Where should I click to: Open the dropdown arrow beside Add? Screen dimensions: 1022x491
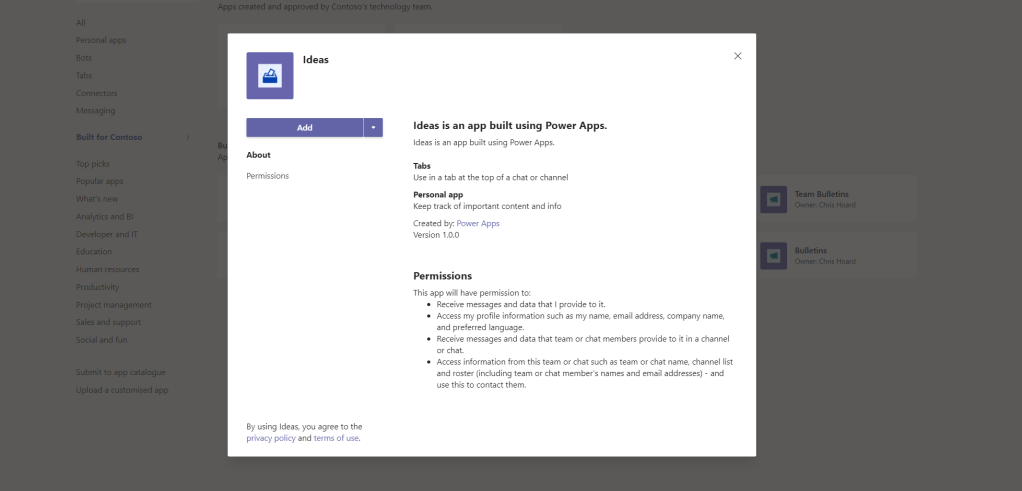[373, 128]
